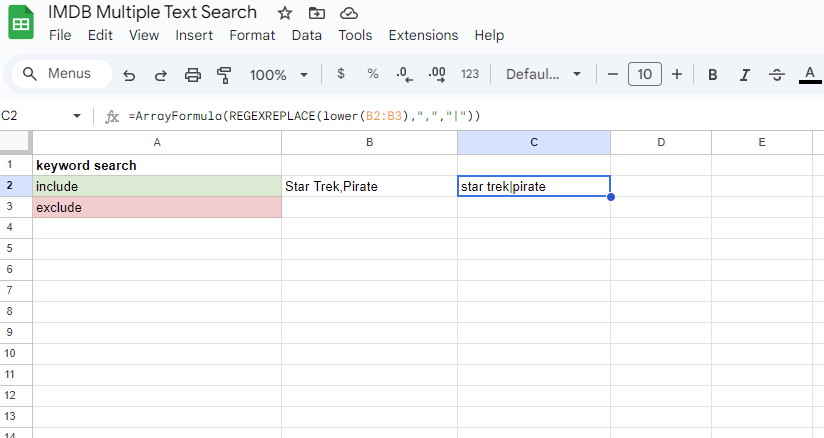Check cloud save document status icon

[x=348, y=13]
